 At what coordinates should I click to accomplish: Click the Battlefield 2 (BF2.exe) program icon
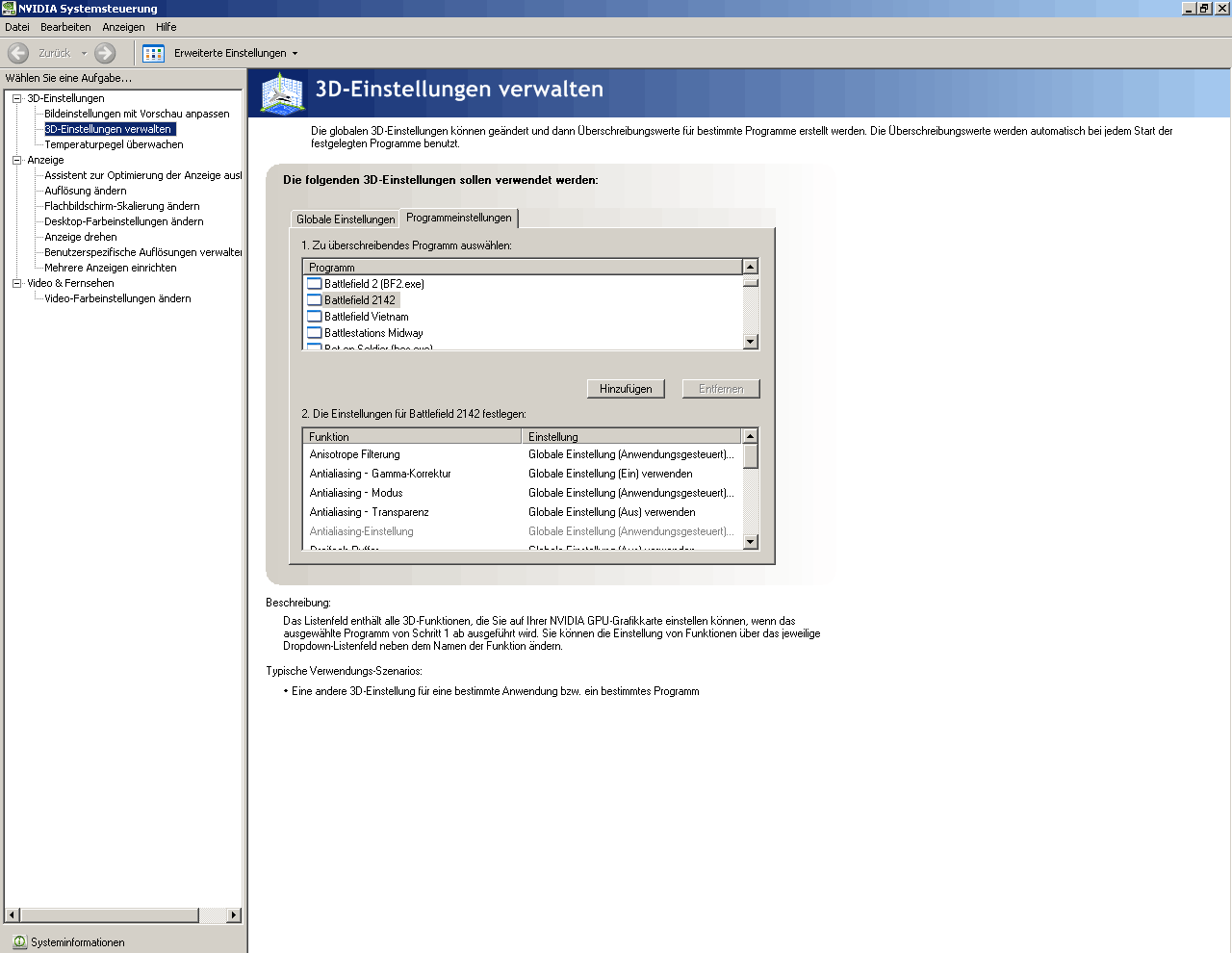click(x=314, y=283)
